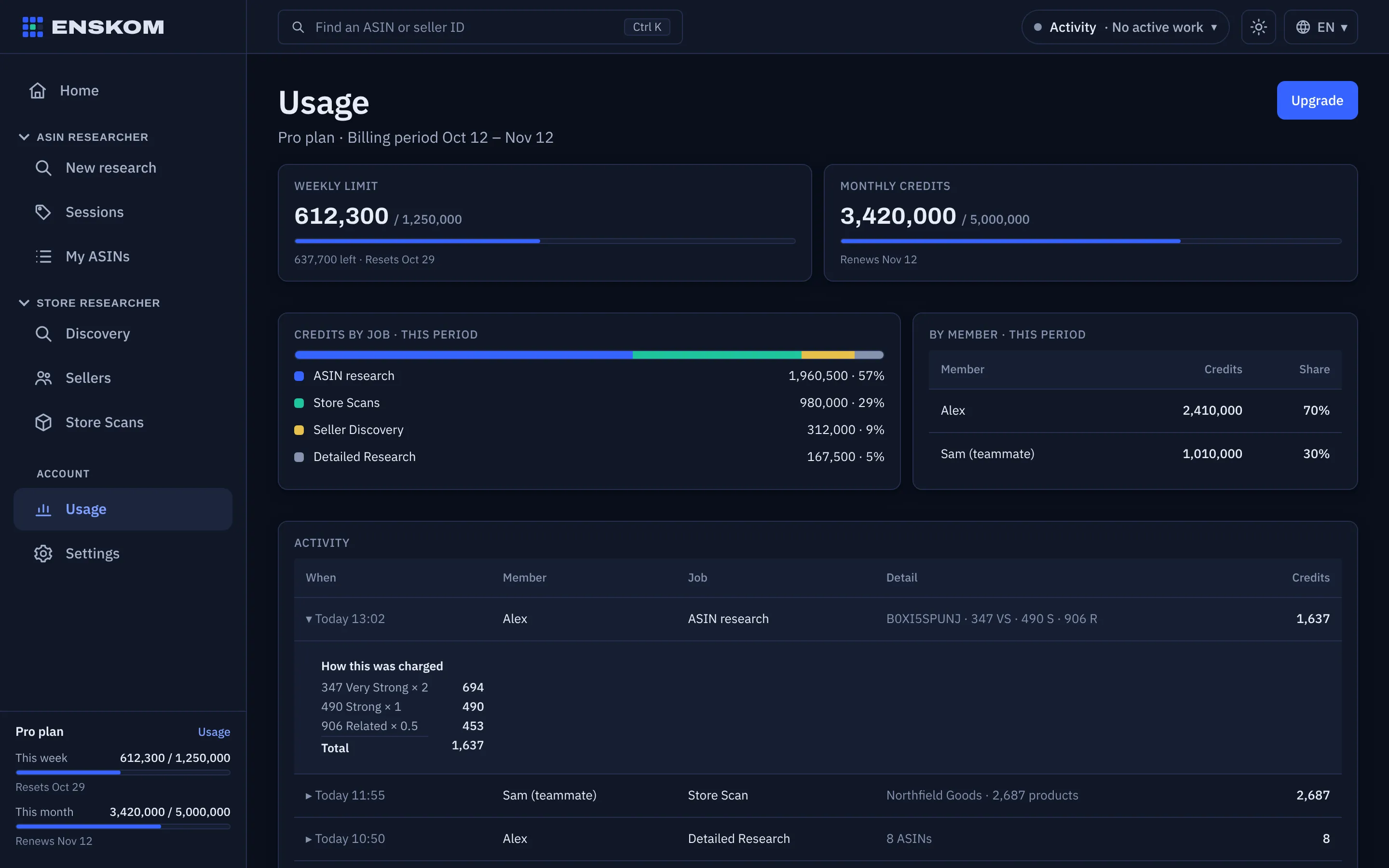Click the "312,000 · 9%" value
The image size is (1389, 868).
coord(845,430)
